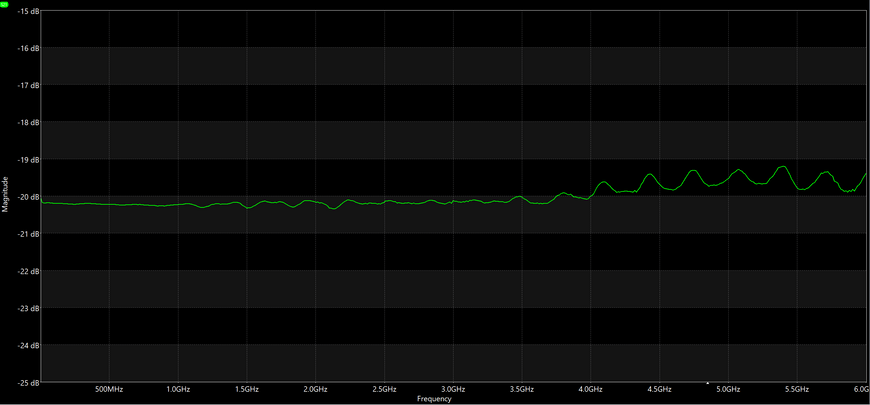
Task: Click the Frequency axis title
Action: [x=434, y=399]
